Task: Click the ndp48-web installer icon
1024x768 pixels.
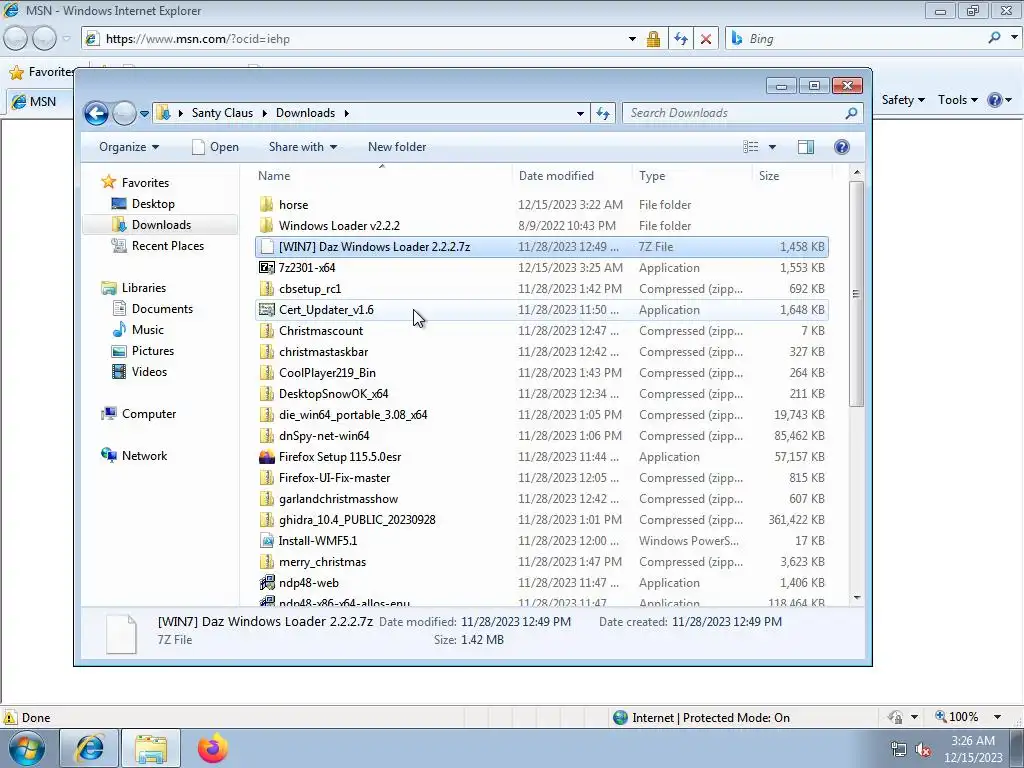Action: click(266, 583)
